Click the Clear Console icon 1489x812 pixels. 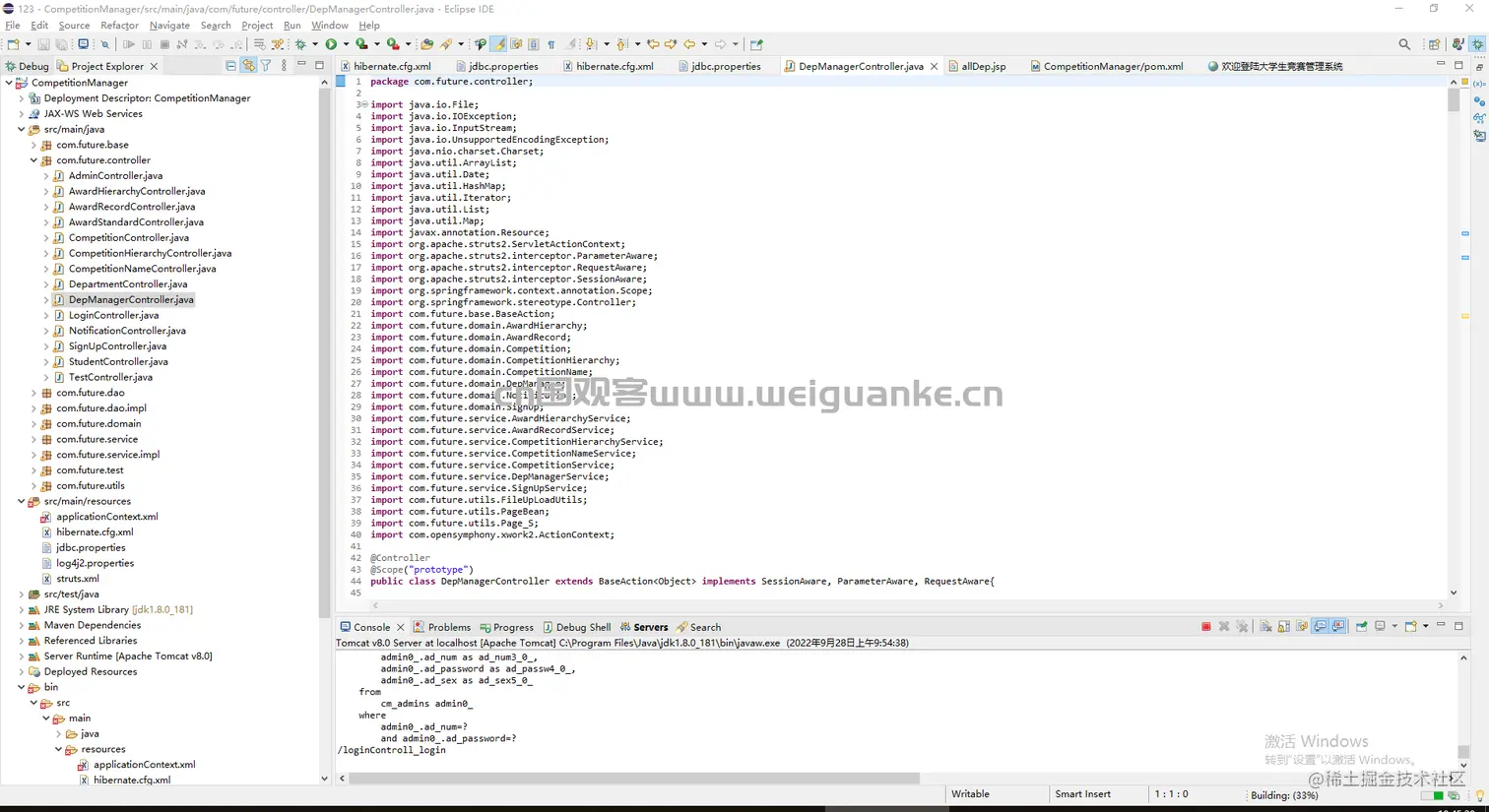pyautogui.click(x=1265, y=627)
